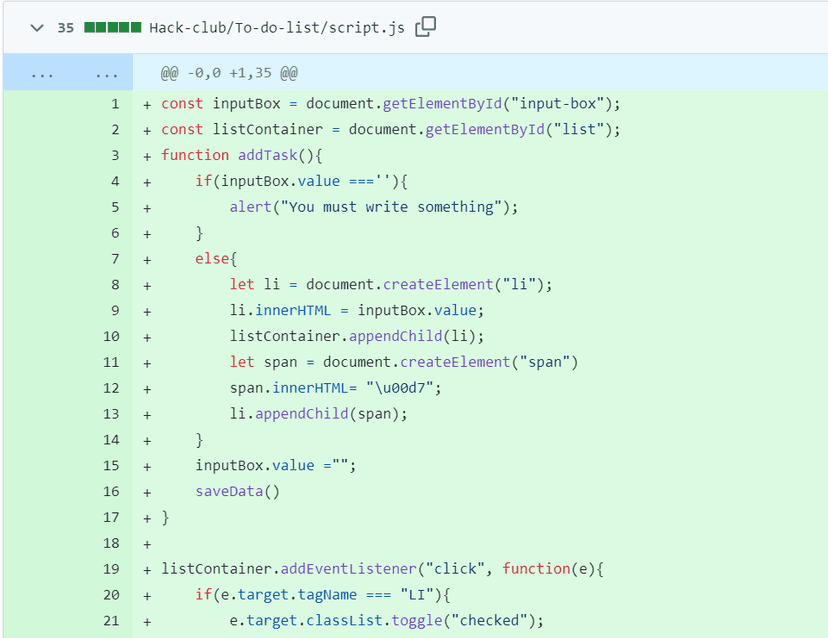Expand hidden lines via right ellipsis cell
This screenshot has width=828, height=638.
point(106,73)
